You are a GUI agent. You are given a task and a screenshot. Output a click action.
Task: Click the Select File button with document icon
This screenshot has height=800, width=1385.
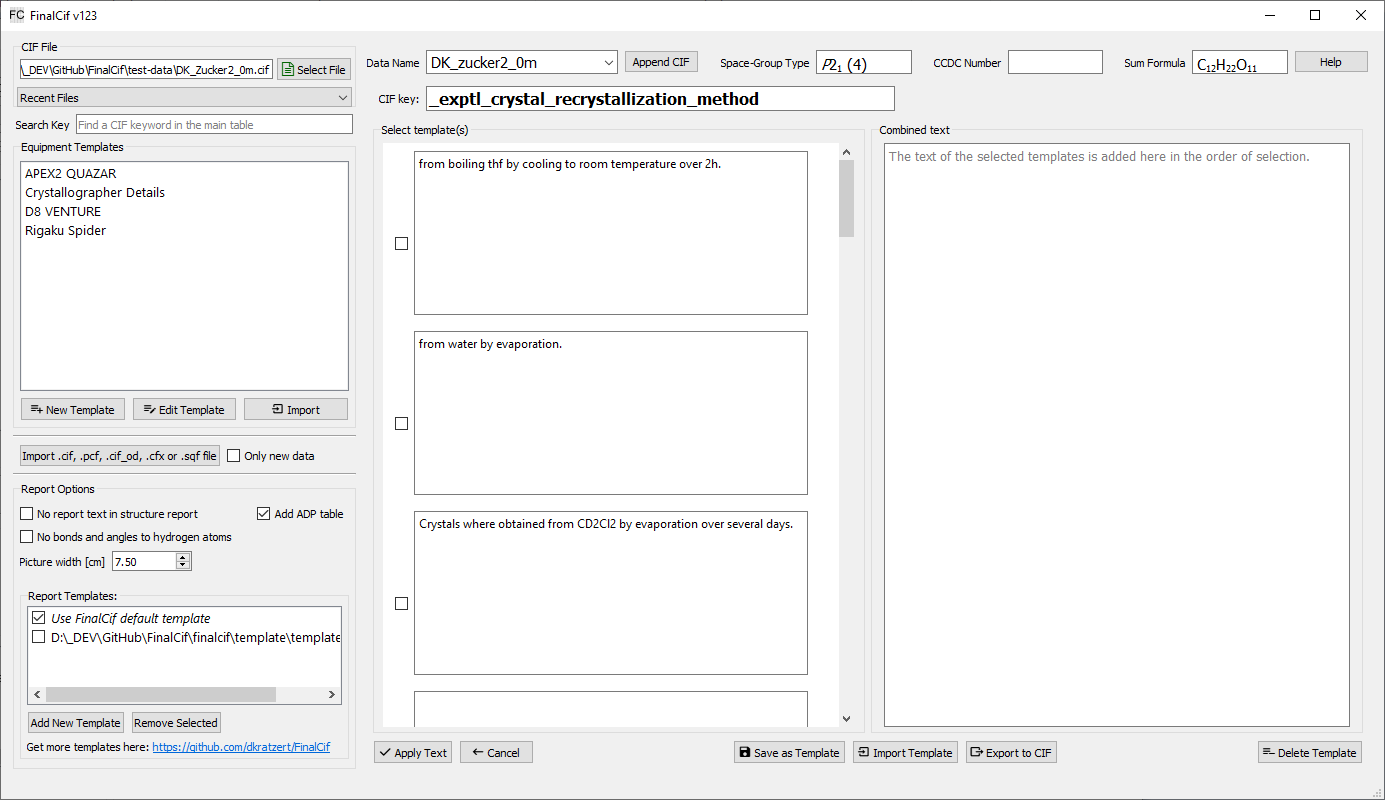[314, 70]
